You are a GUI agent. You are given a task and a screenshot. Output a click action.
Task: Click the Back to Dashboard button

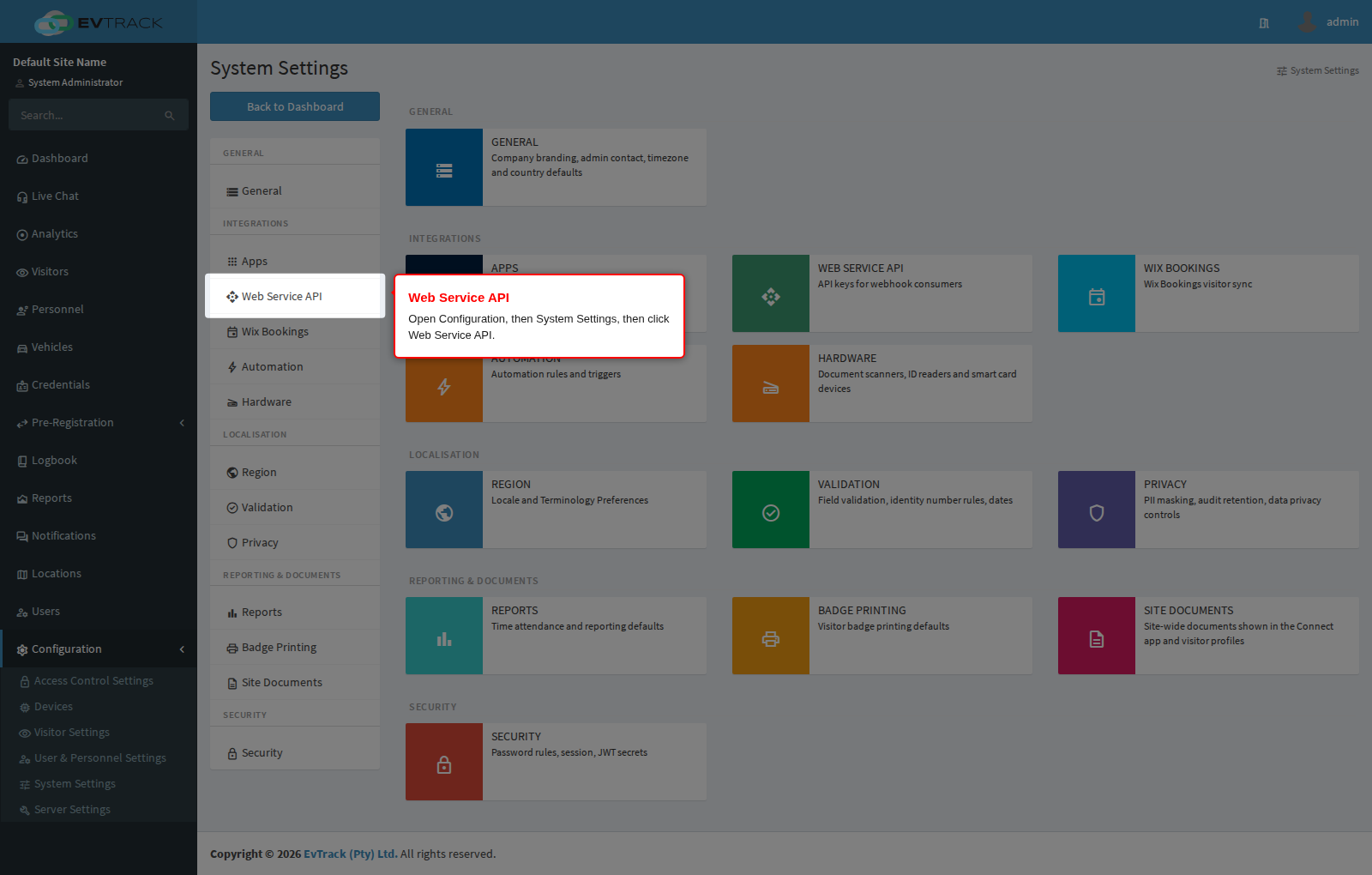[x=295, y=106]
